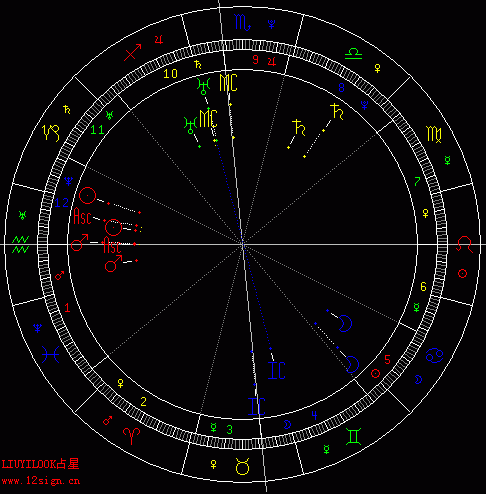The width and height of the screenshot is (486, 494).
Task: Select the red Leo sign glyph
Action: click(465, 244)
